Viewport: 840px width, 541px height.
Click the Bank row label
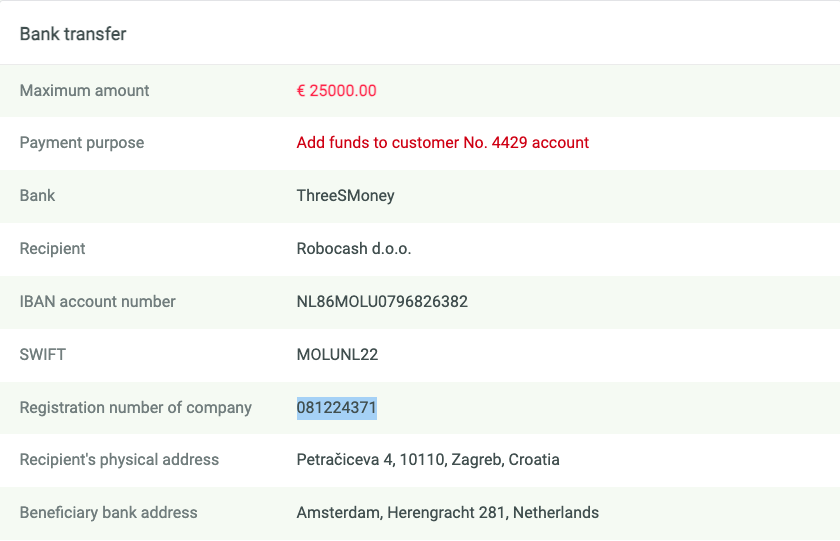pyautogui.click(x=37, y=196)
